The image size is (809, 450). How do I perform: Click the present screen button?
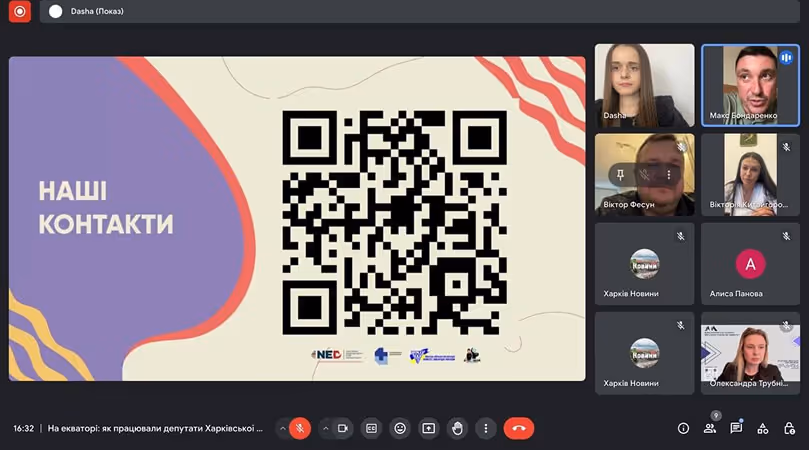tap(429, 428)
